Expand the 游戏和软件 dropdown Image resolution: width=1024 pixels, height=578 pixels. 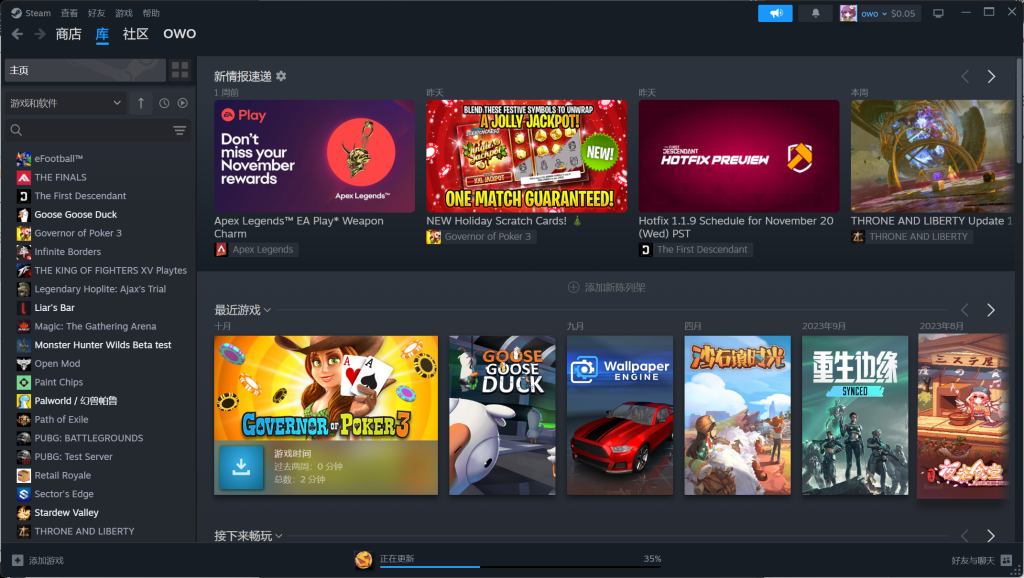pos(66,103)
